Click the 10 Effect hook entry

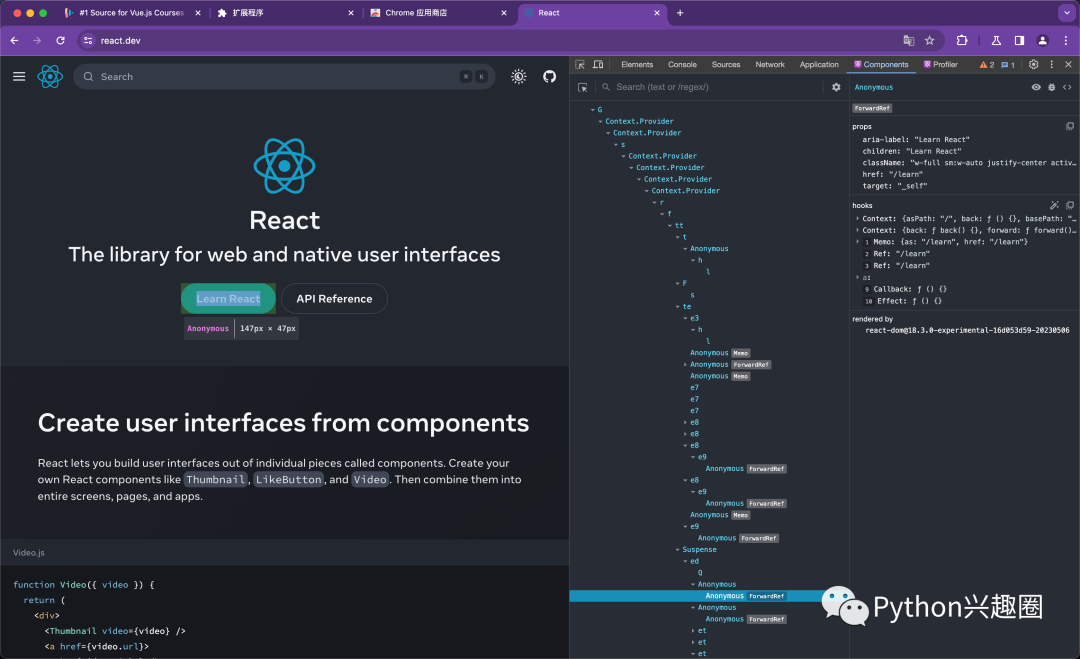904,301
